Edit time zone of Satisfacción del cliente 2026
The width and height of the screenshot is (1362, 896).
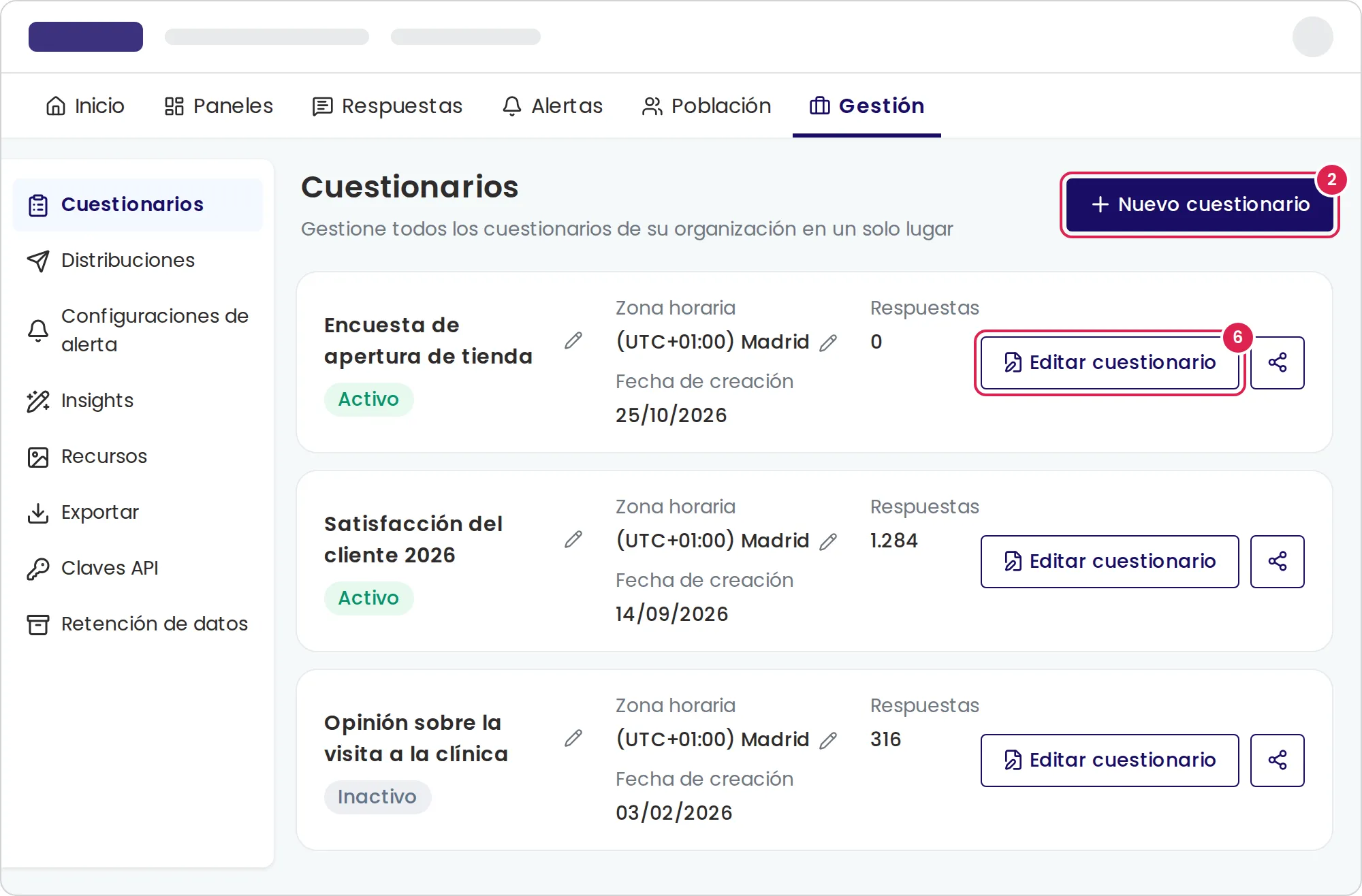point(828,542)
